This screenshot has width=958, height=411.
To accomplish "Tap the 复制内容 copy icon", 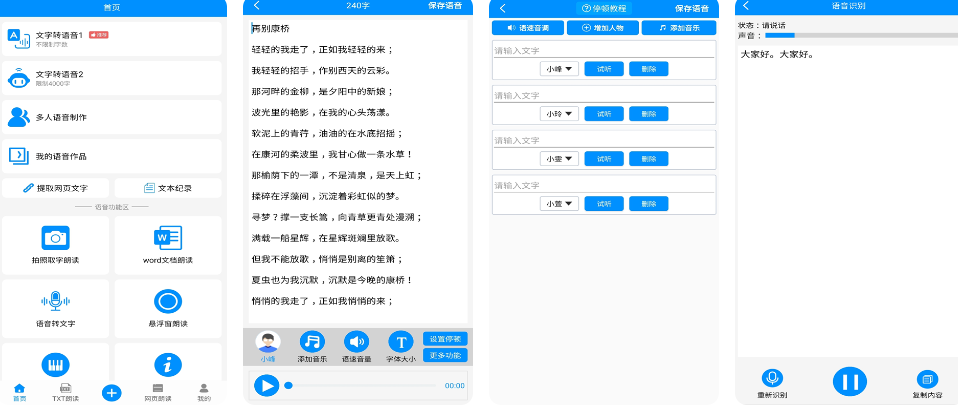I will [x=927, y=379].
